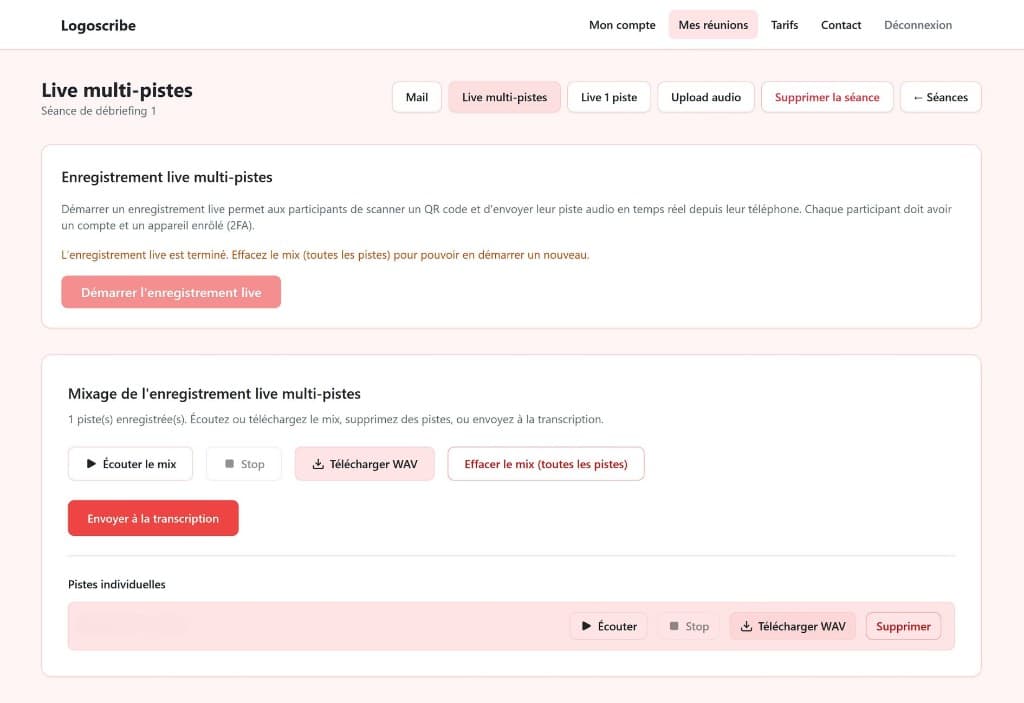Click the Déconnexion link

[x=917, y=25]
